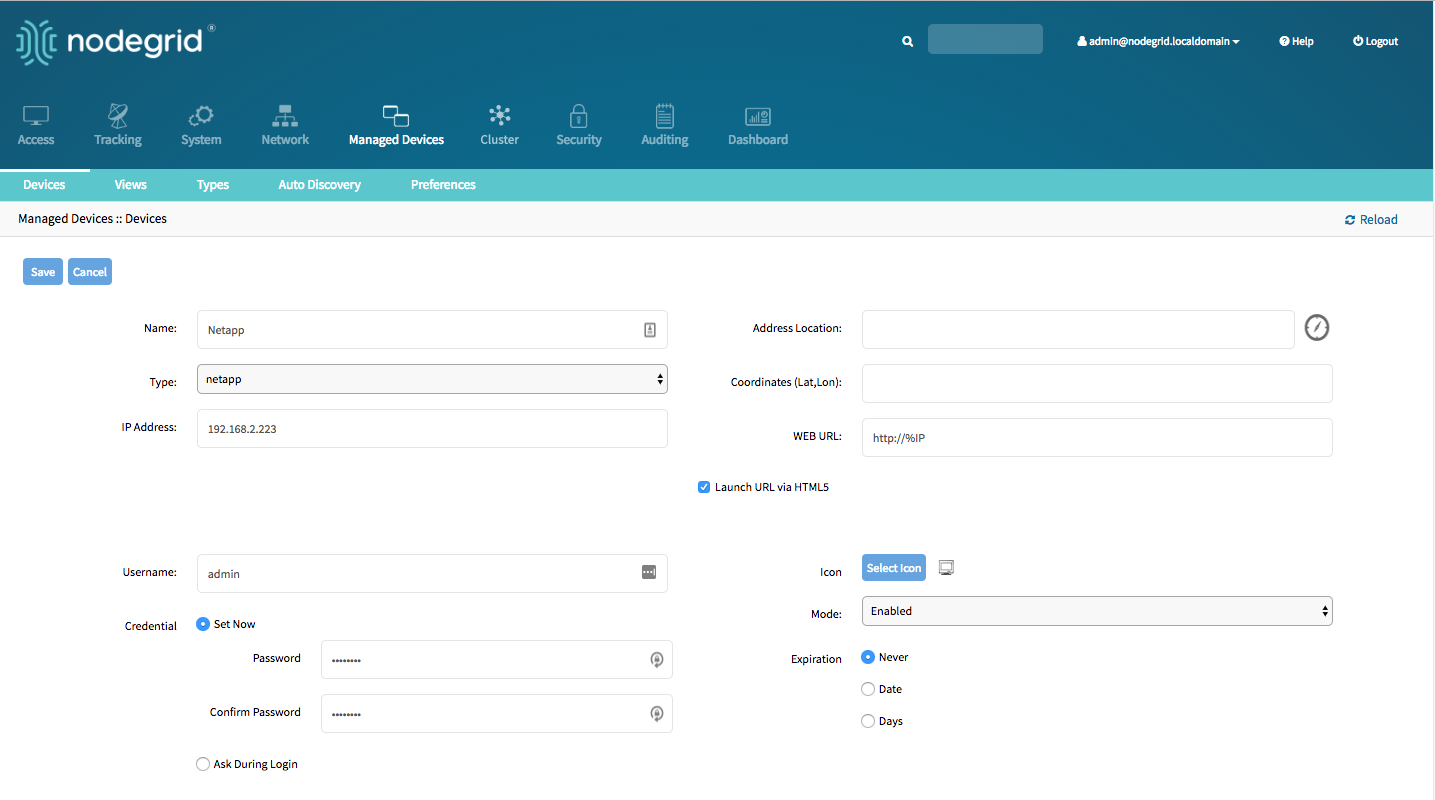Click the device icon preview next to Select Icon
The height and width of the screenshot is (800, 1435).
(947, 568)
